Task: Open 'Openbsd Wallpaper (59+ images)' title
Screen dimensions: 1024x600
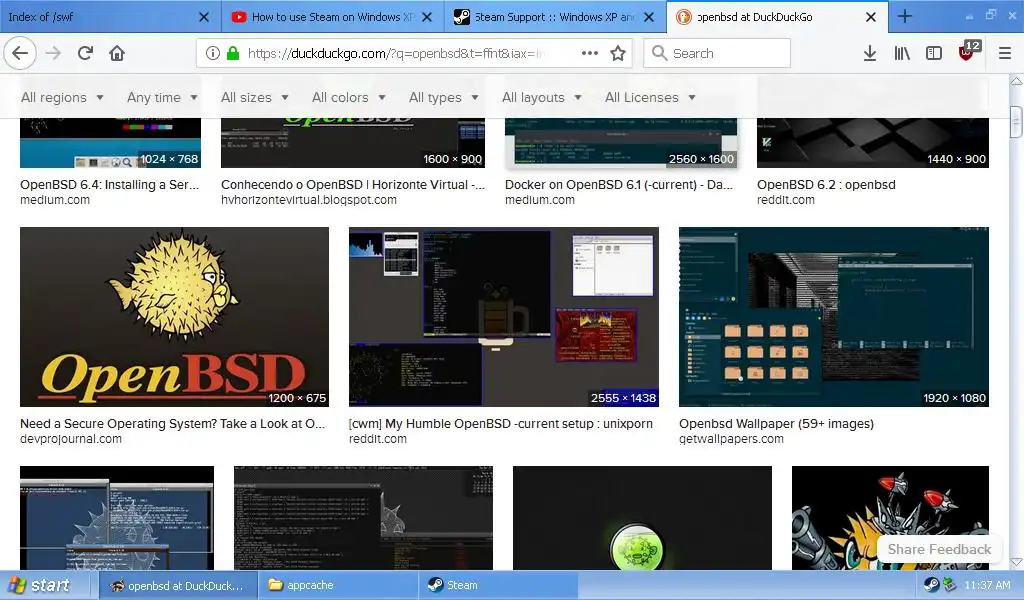Action: [776, 424]
